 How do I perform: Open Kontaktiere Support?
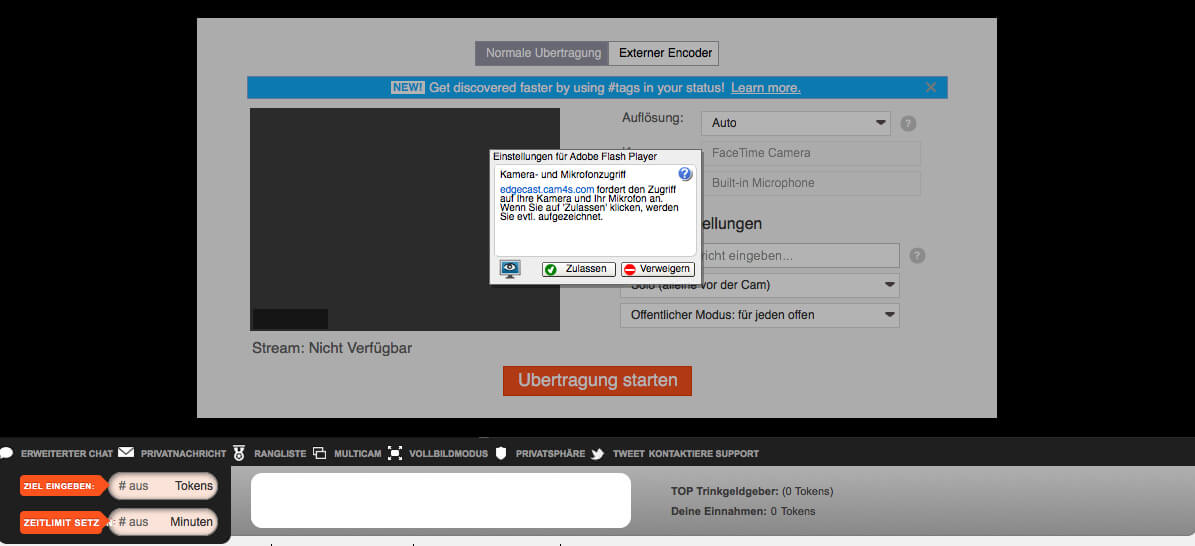click(x=703, y=454)
